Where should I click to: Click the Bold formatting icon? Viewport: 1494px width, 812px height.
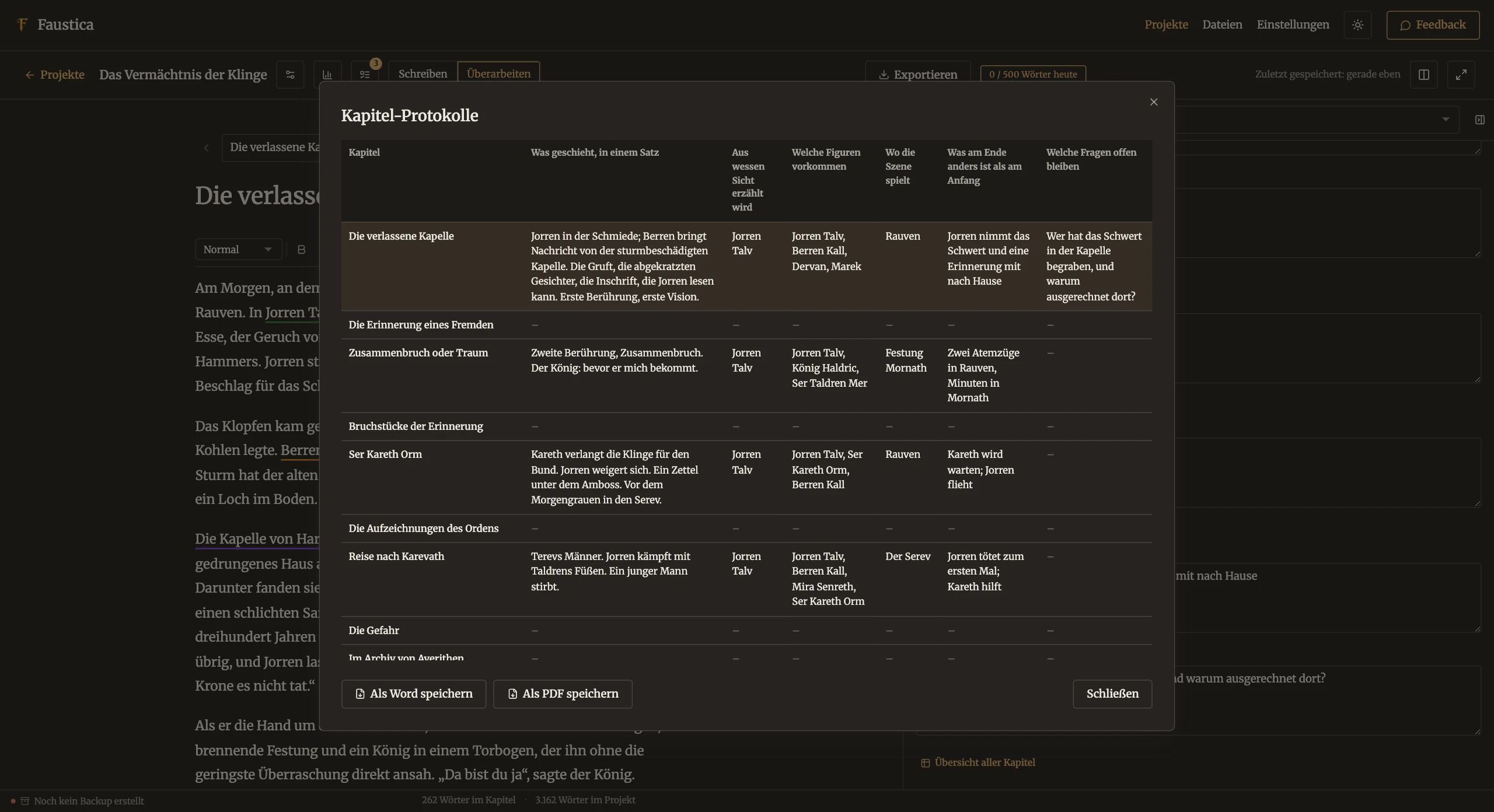[302, 250]
